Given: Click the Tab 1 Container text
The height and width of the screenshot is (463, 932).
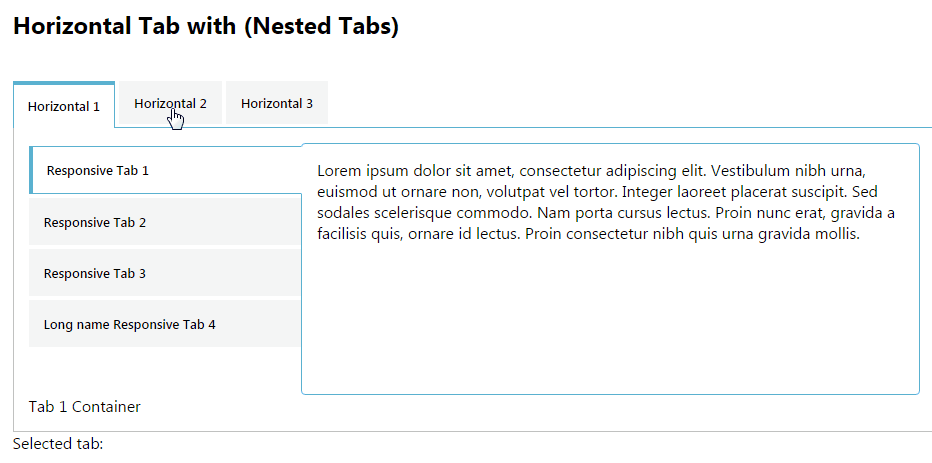Looking at the screenshot, I should click(x=84, y=407).
